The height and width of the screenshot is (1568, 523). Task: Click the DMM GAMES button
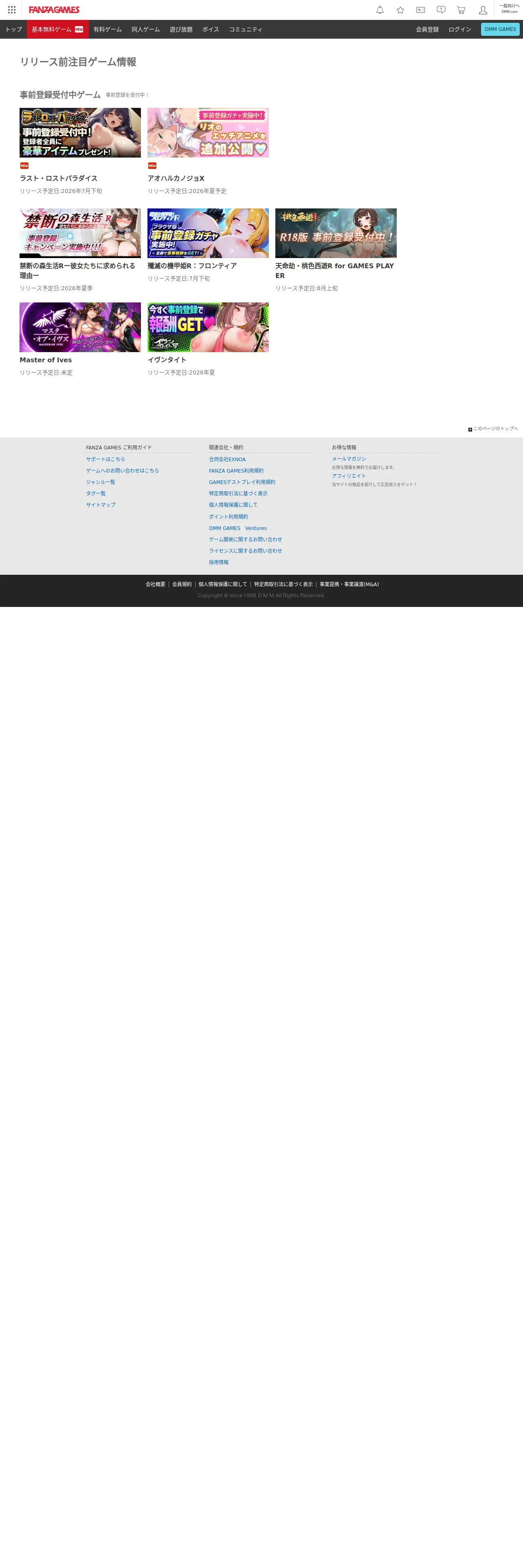point(500,29)
